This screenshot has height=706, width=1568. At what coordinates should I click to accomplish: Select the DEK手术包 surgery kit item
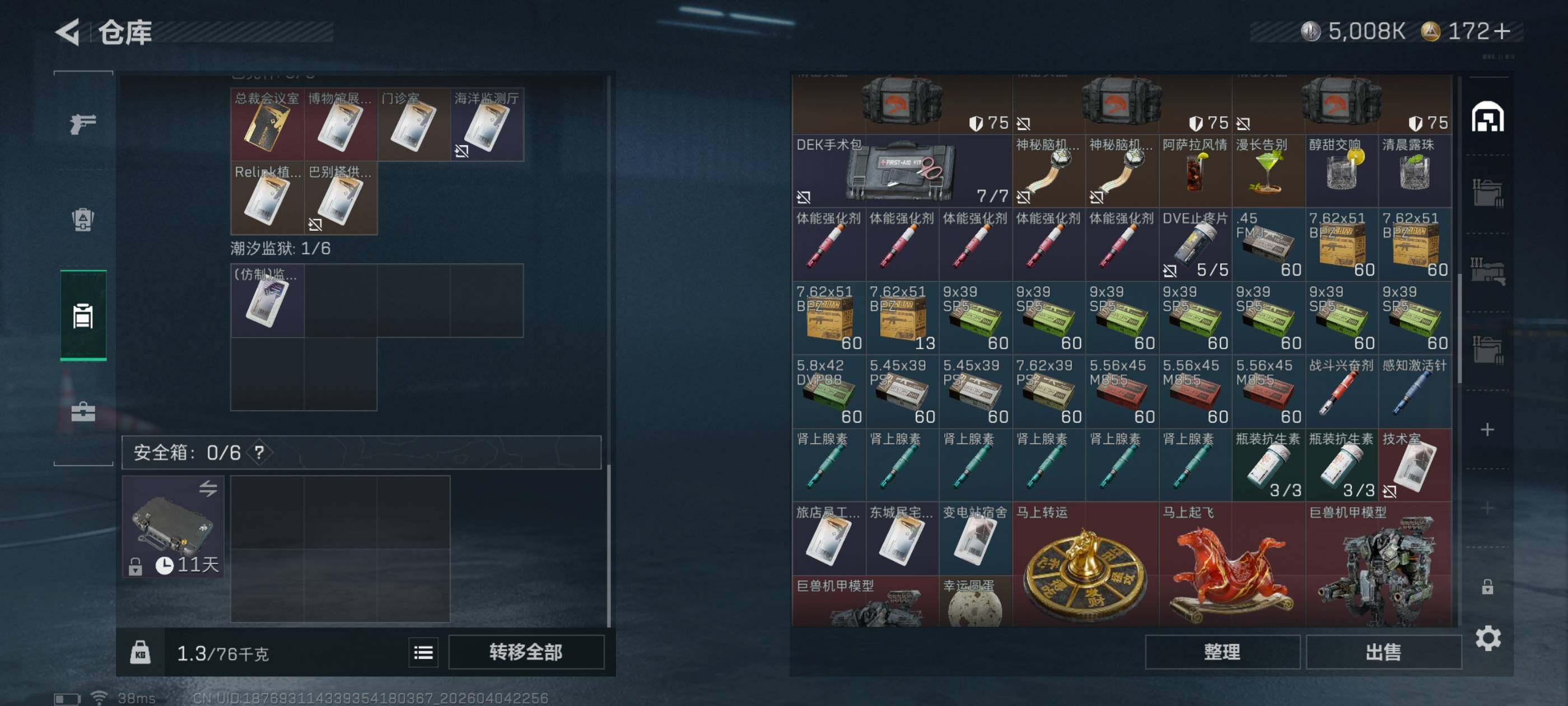tap(902, 170)
